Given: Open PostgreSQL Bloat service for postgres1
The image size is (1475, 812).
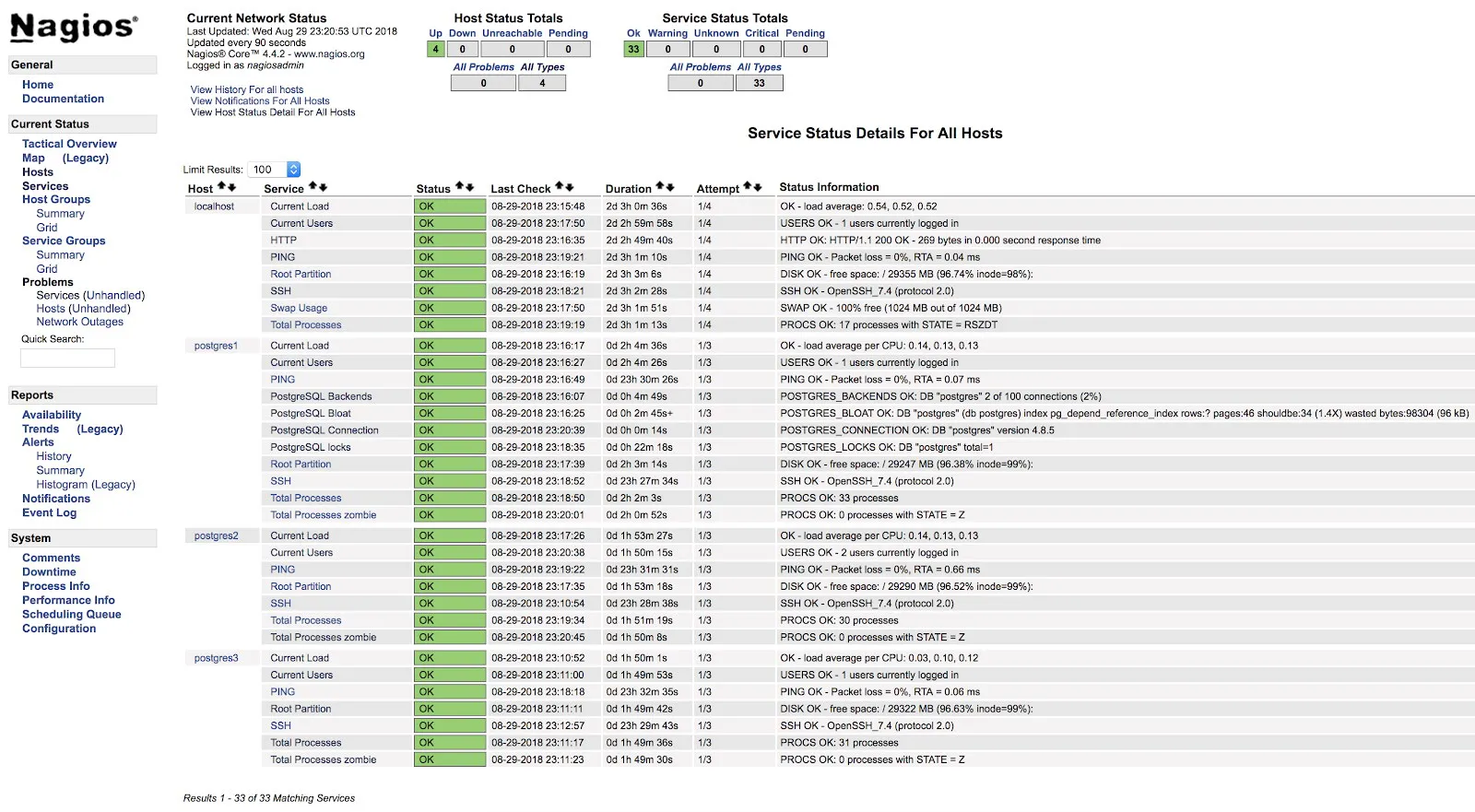Looking at the screenshot, I should pos(311,414).
